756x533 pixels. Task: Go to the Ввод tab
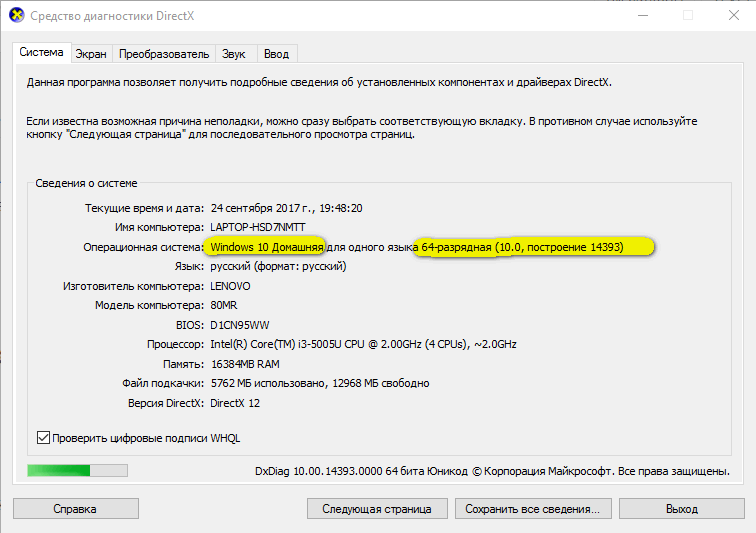[x=276, y=54]
